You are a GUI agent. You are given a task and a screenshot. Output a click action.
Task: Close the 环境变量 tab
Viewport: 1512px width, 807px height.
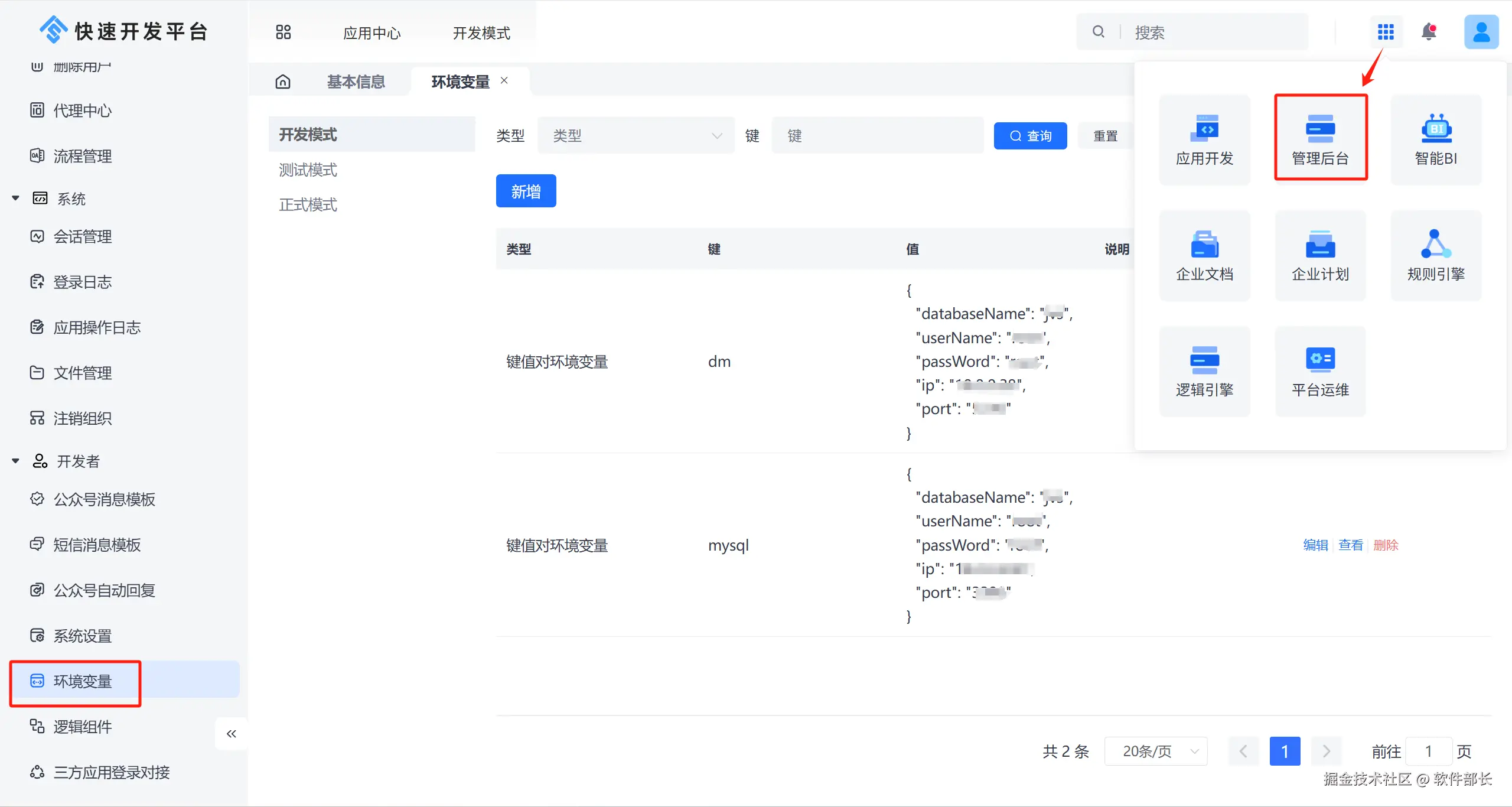click(x=504, y=80)
